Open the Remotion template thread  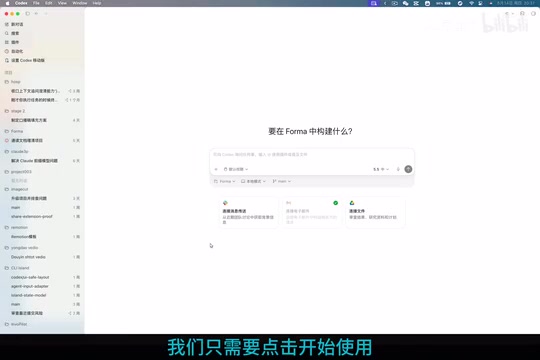[43, 237]
